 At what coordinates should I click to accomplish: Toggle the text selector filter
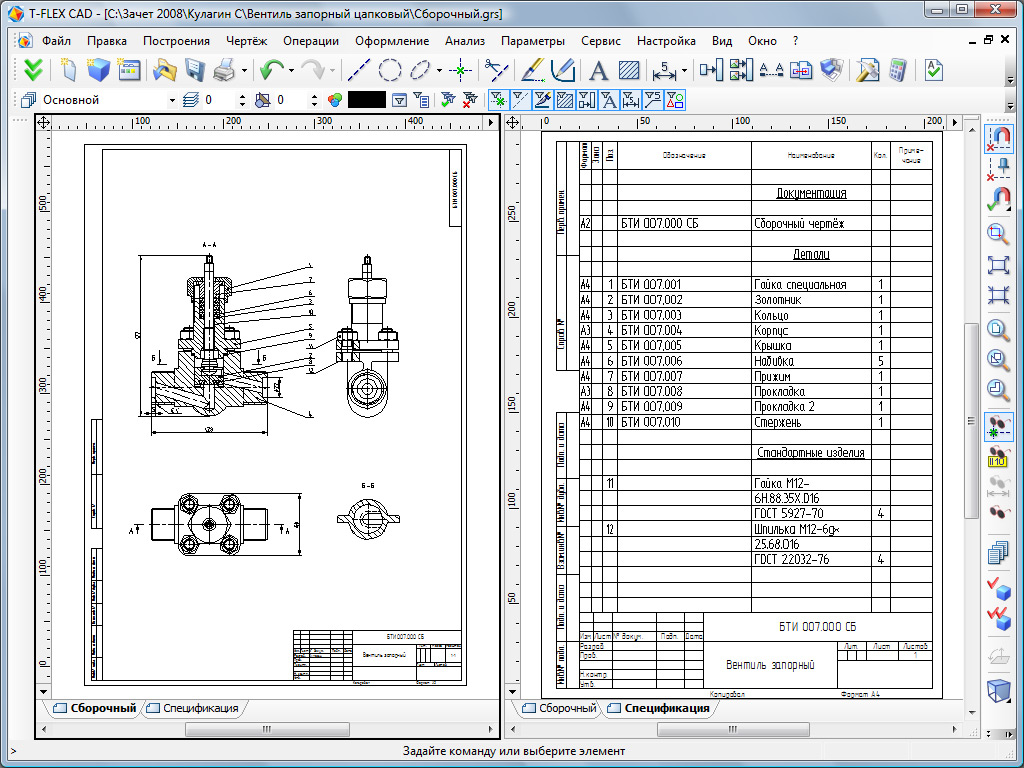coord(609,100)
